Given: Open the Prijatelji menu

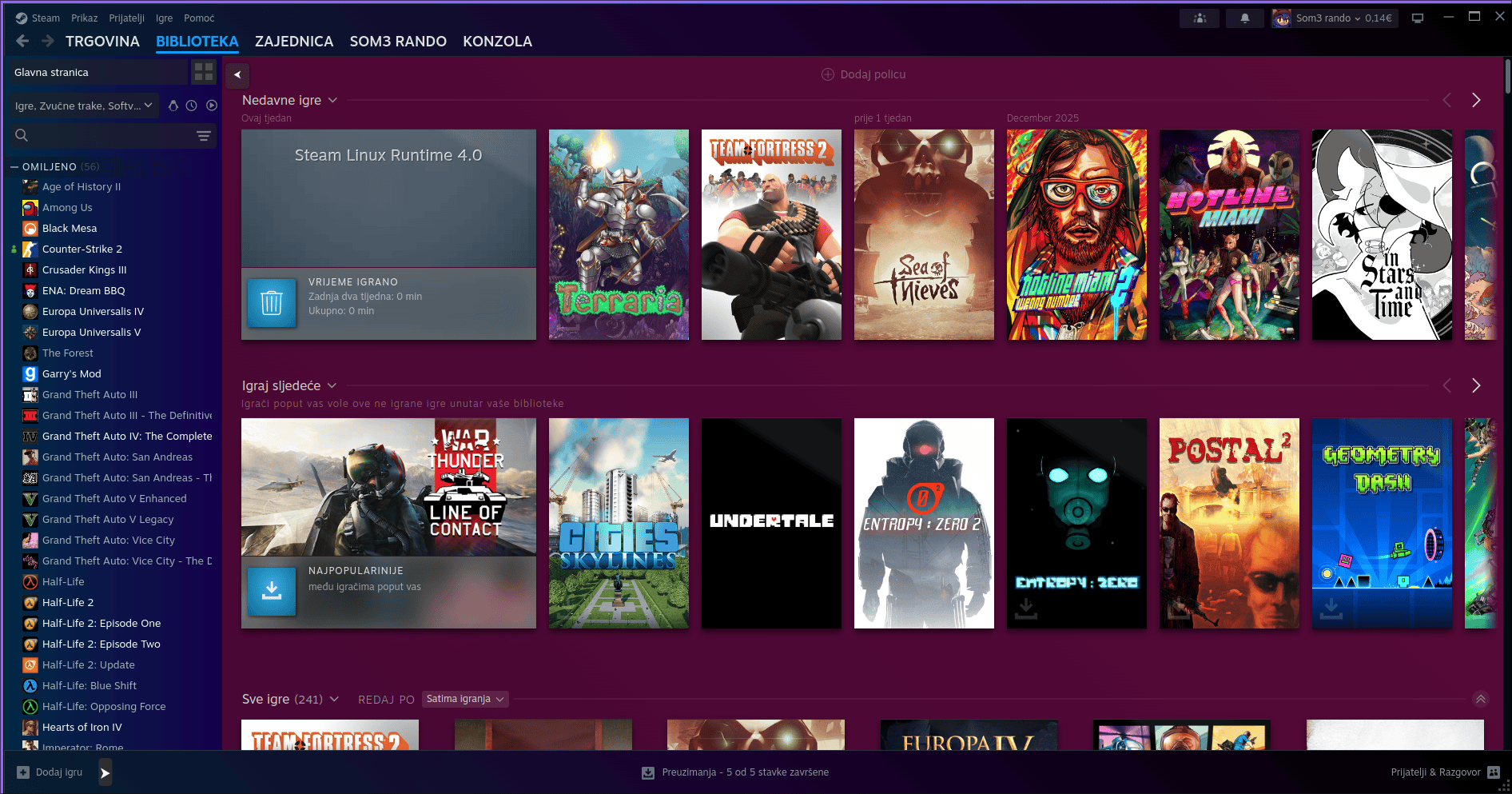Looking at the screenshot, I should (x=126, y=18).
